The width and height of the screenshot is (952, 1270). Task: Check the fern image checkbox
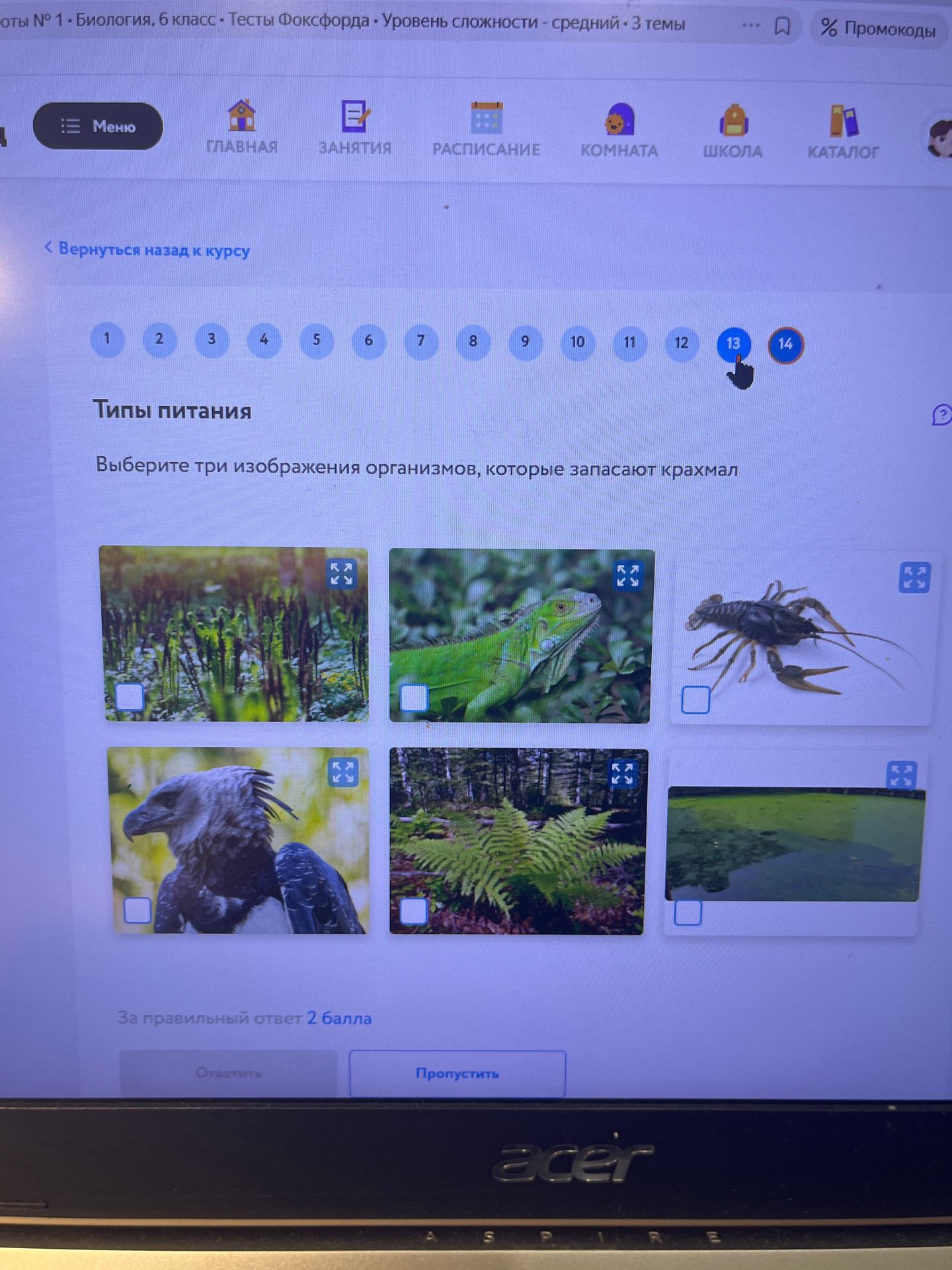click(x=414, y=911)
